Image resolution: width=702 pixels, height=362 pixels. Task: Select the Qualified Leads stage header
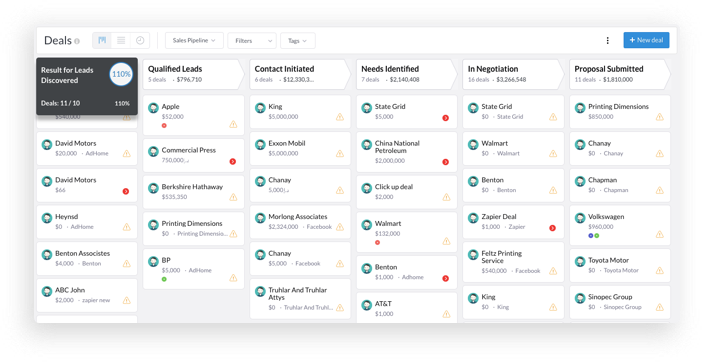pos(193,74)
